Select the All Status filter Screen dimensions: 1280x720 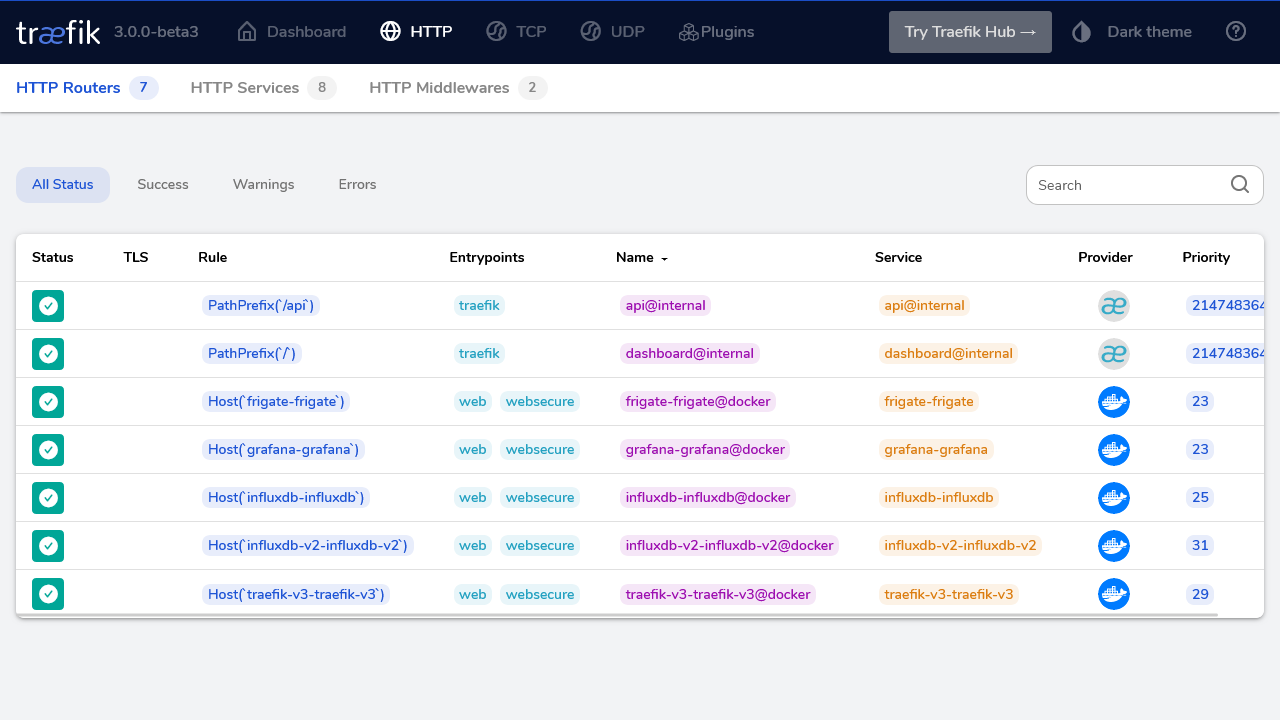63,185
